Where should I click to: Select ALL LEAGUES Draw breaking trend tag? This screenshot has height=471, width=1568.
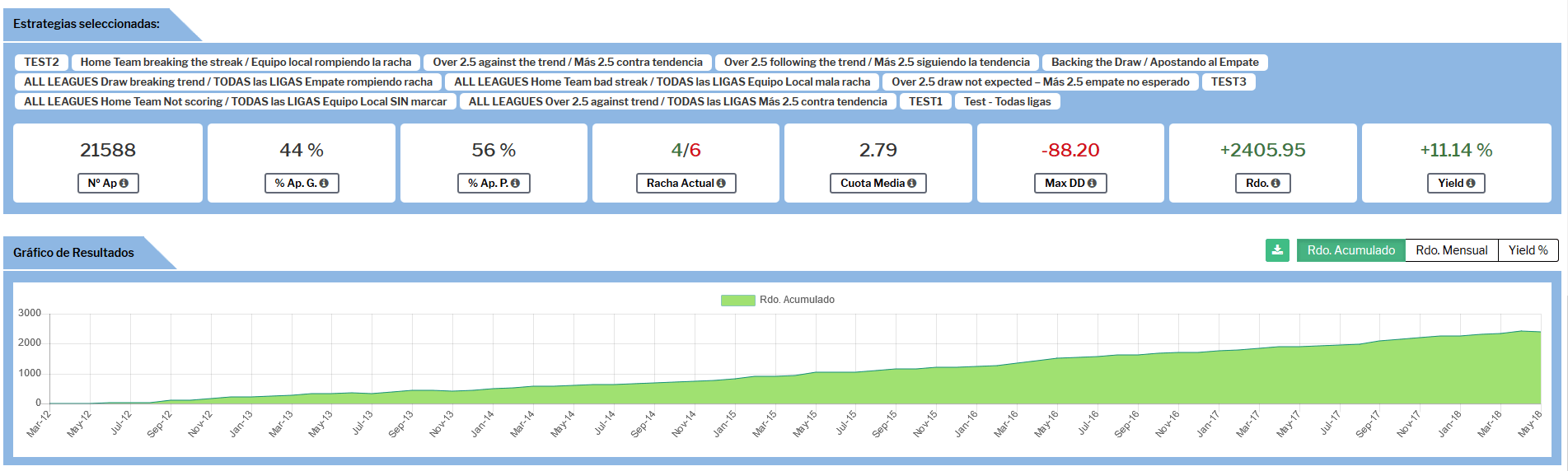point(228,82)
